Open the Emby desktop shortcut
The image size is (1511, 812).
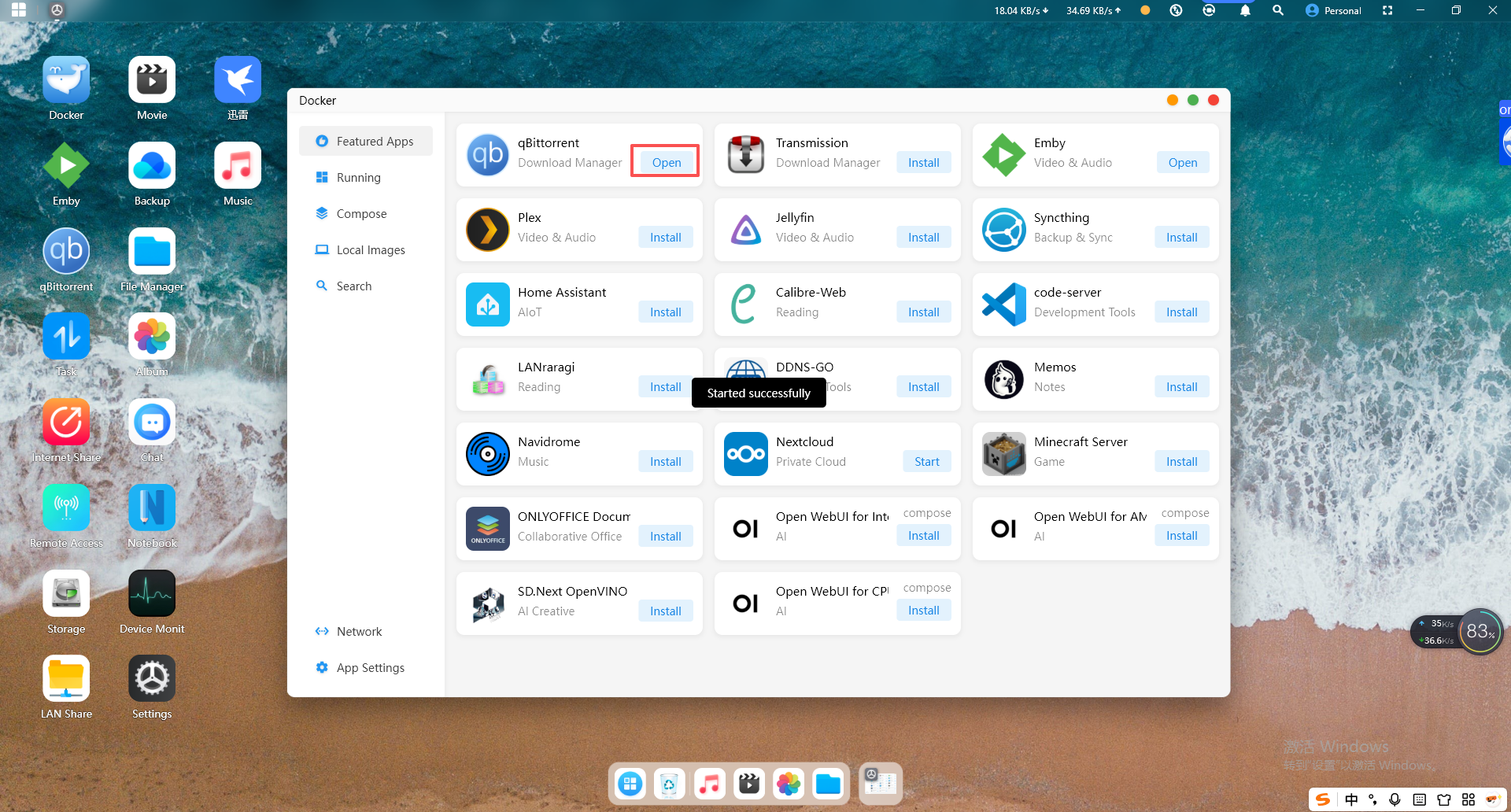(66, 165)
